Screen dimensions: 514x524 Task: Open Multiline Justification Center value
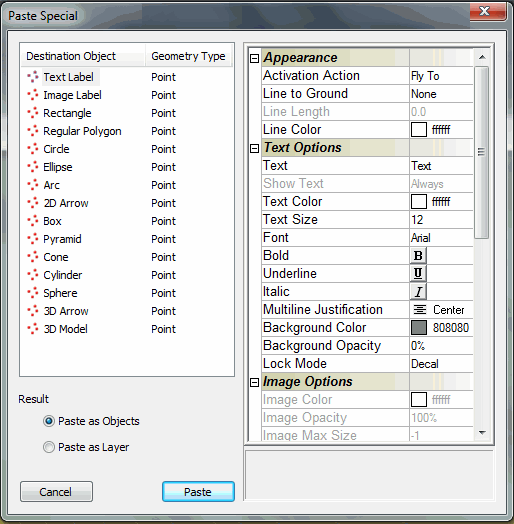click(441, 310)
